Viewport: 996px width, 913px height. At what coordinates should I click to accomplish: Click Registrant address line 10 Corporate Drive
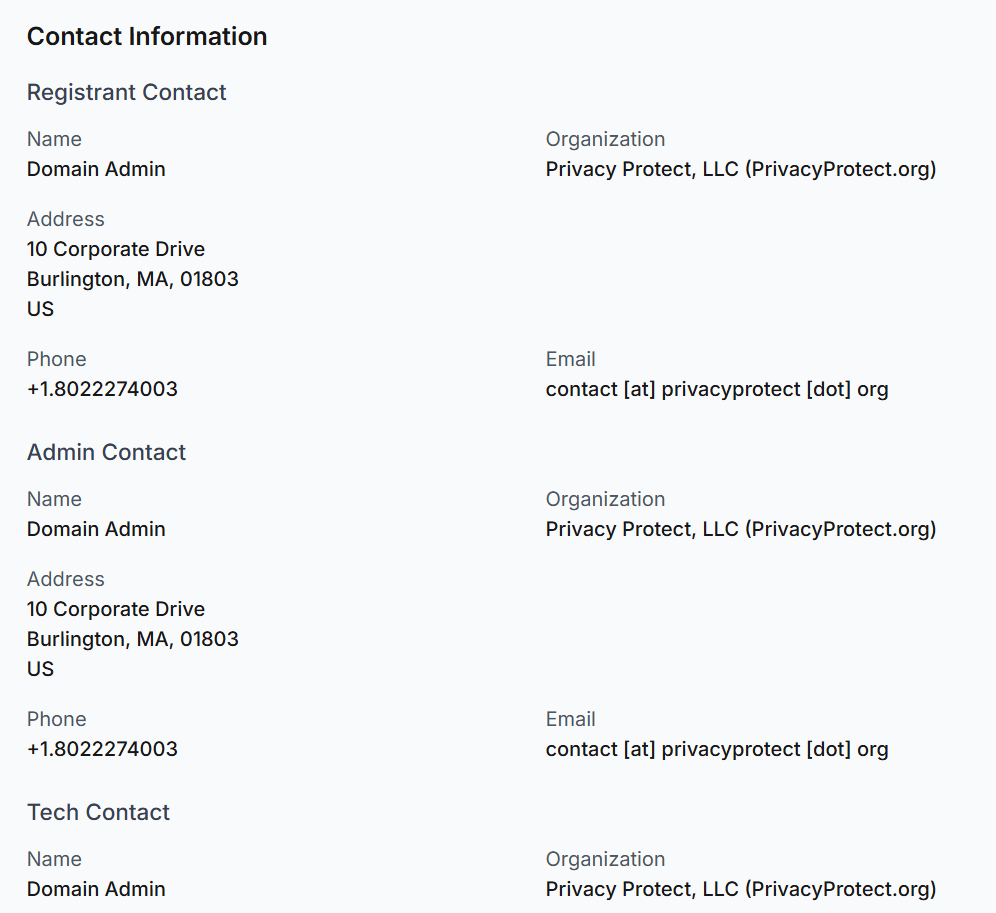click(116, 249)
